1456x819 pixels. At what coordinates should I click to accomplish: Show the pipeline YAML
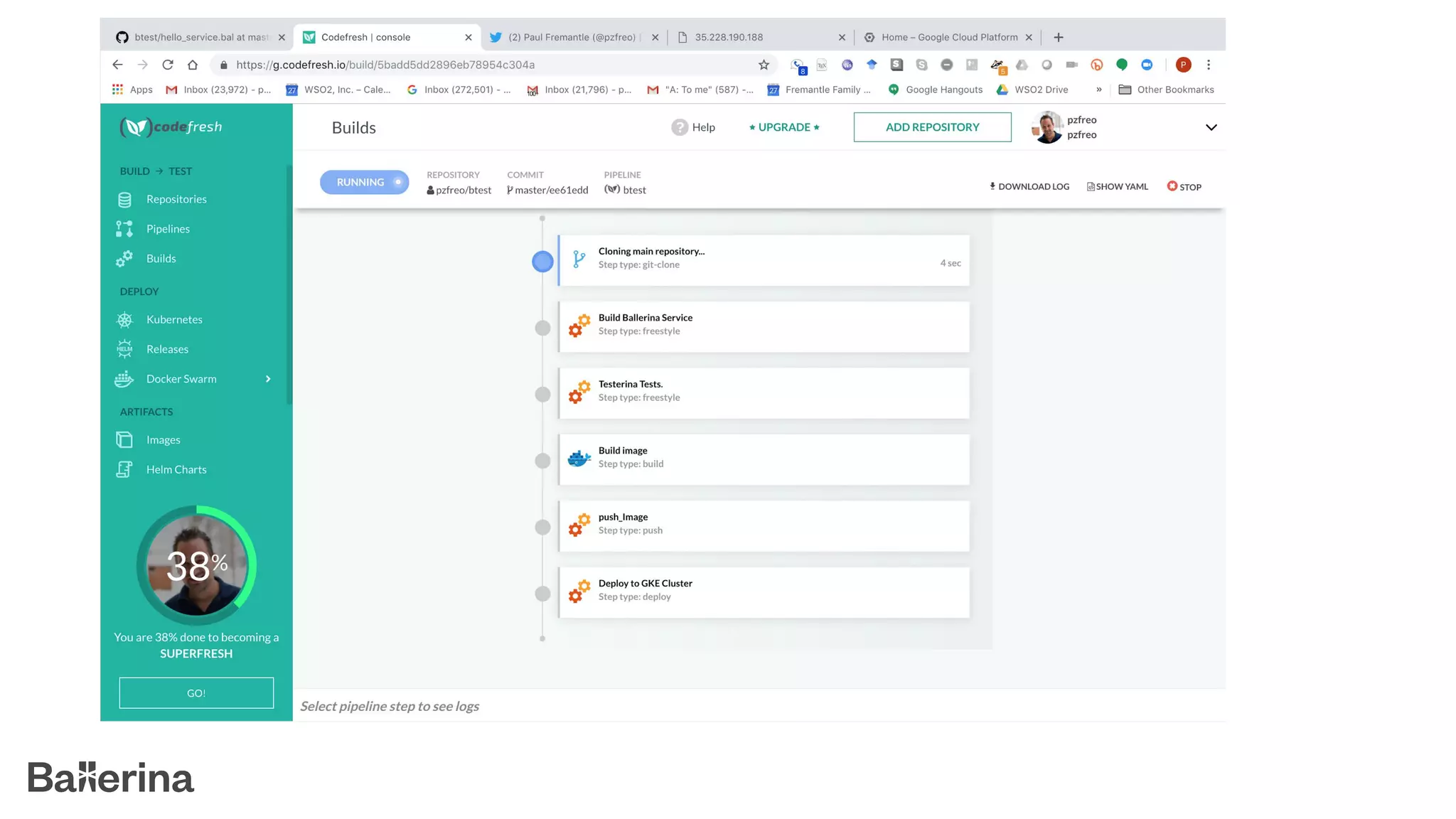(x=1118, y=186)
